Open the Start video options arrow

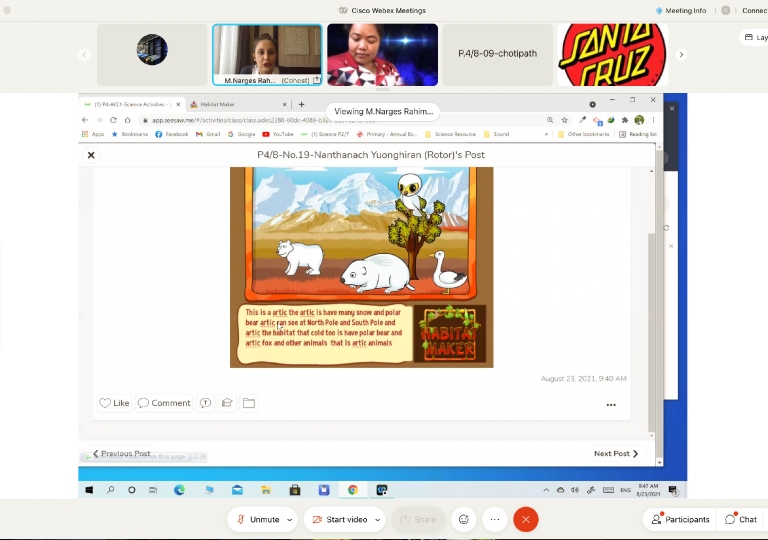click(x=378, y=519)
